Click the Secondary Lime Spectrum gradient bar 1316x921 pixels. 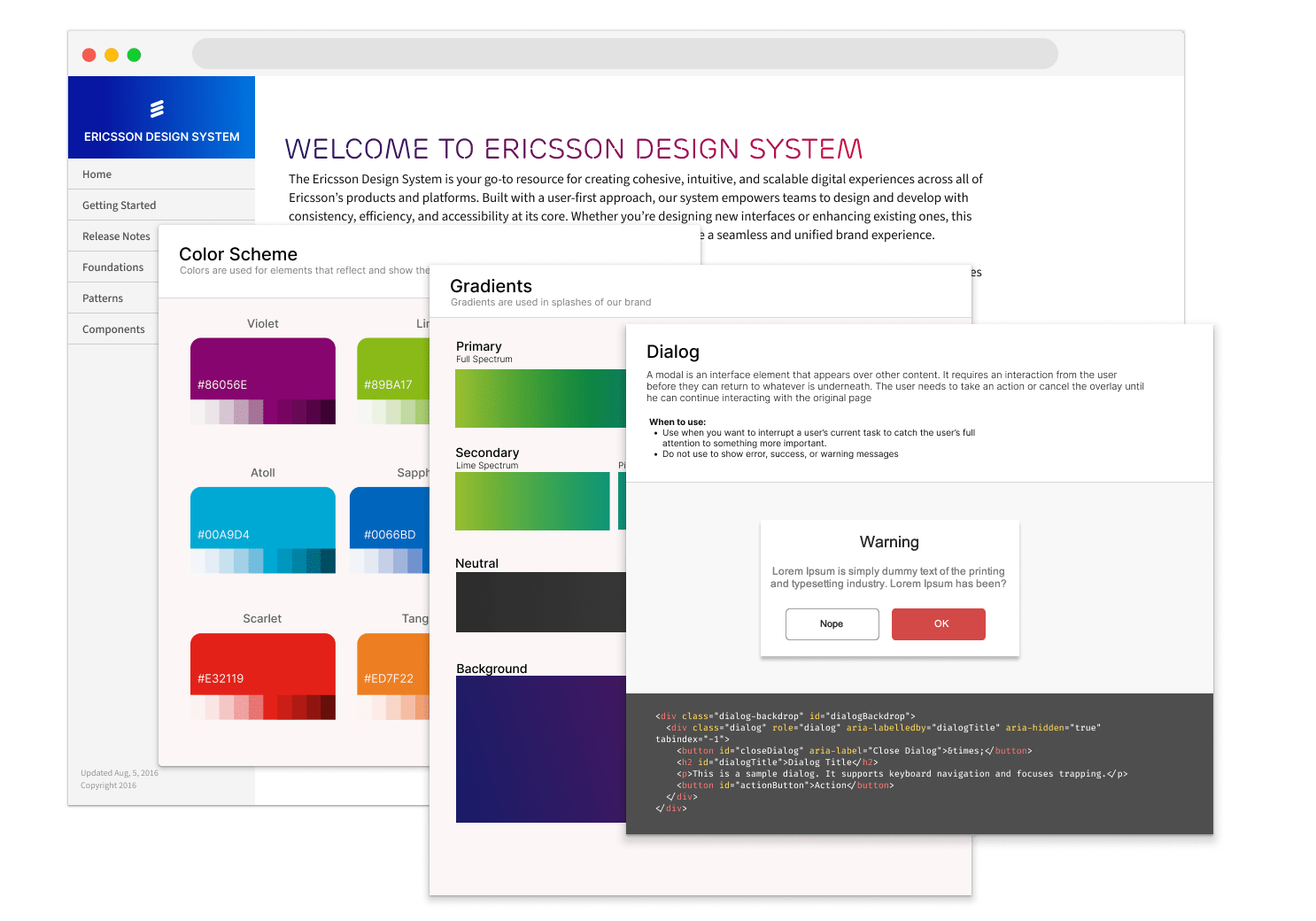532,501
